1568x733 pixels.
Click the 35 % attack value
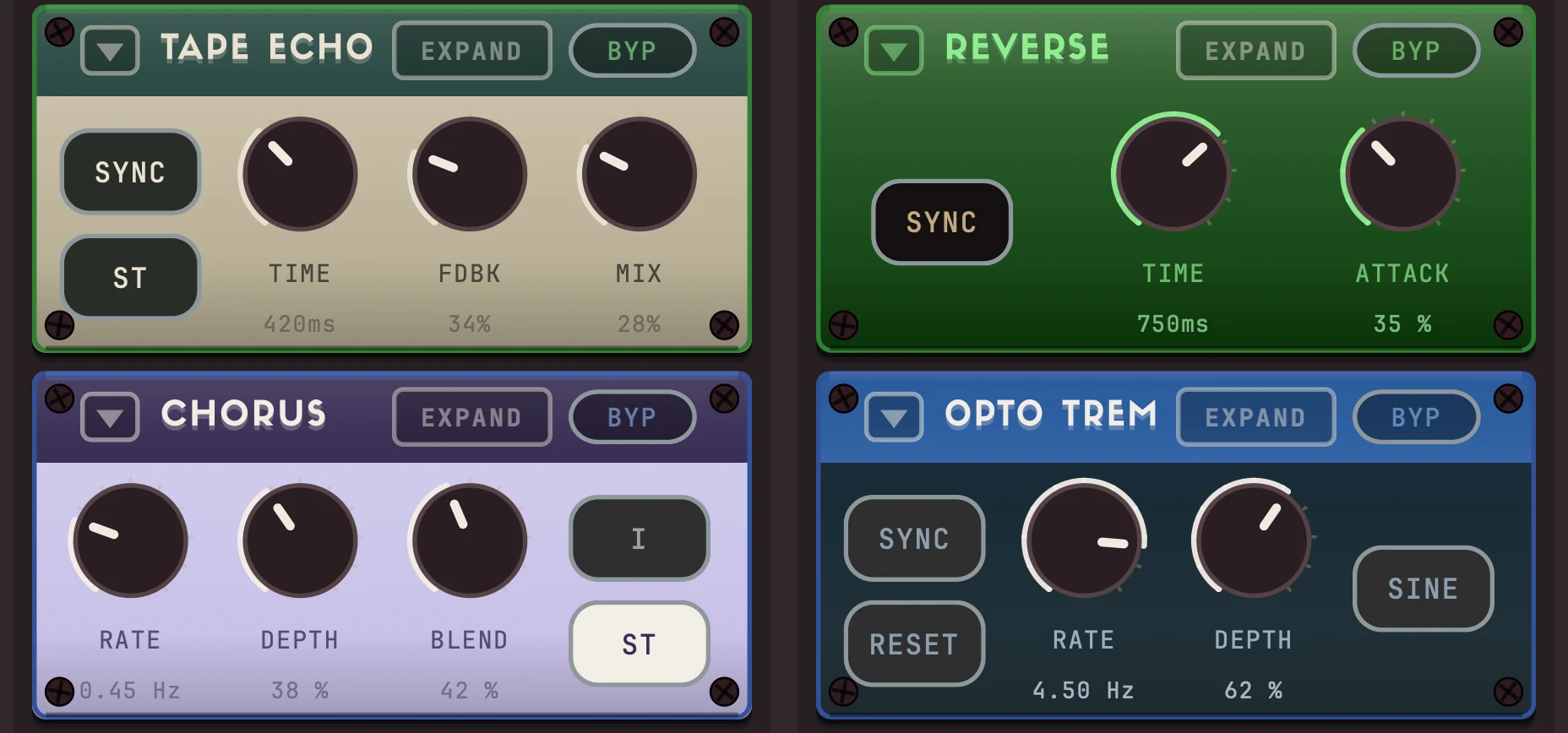point(1402,324)
